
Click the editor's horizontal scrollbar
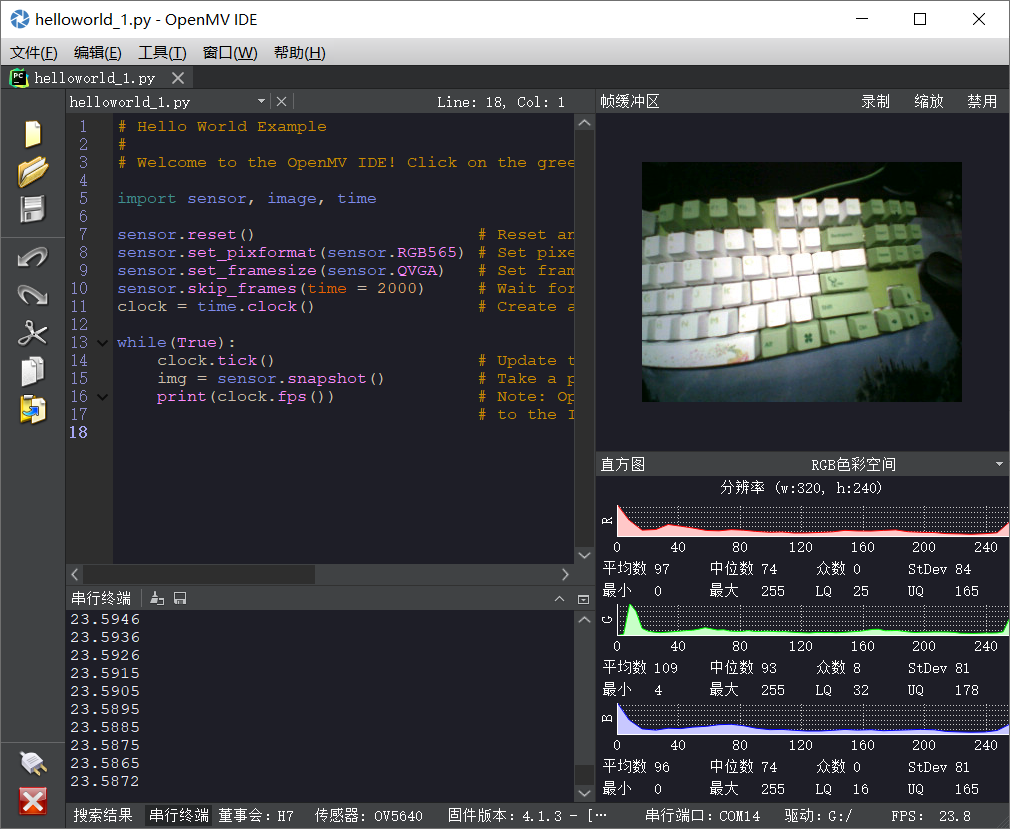[200, 574]
